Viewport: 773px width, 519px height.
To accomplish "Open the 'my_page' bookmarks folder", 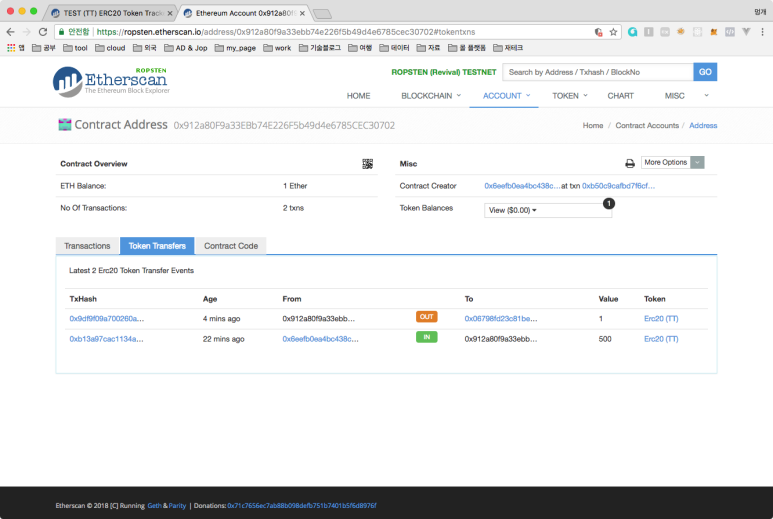I will coord(235,48).
